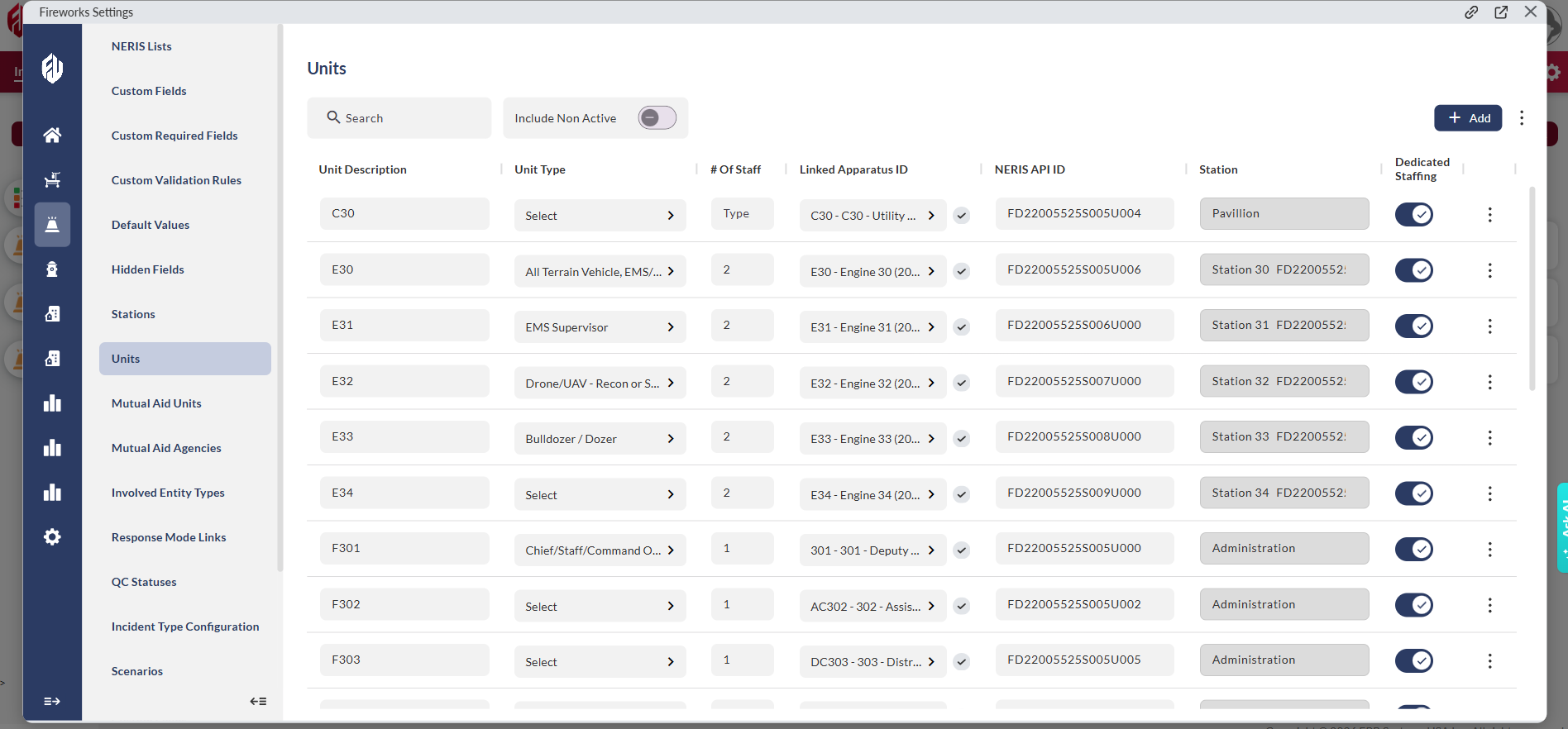Screen dimensions: 1568x729
Task: Open settings in new window icon
Action: (x=1501, y=12)
